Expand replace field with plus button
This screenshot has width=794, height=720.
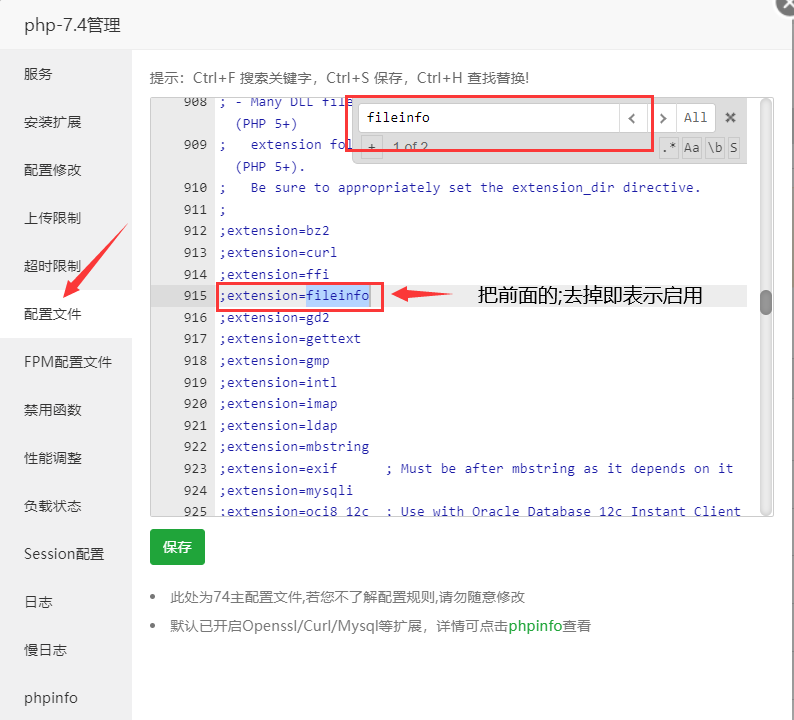(372, 148)
